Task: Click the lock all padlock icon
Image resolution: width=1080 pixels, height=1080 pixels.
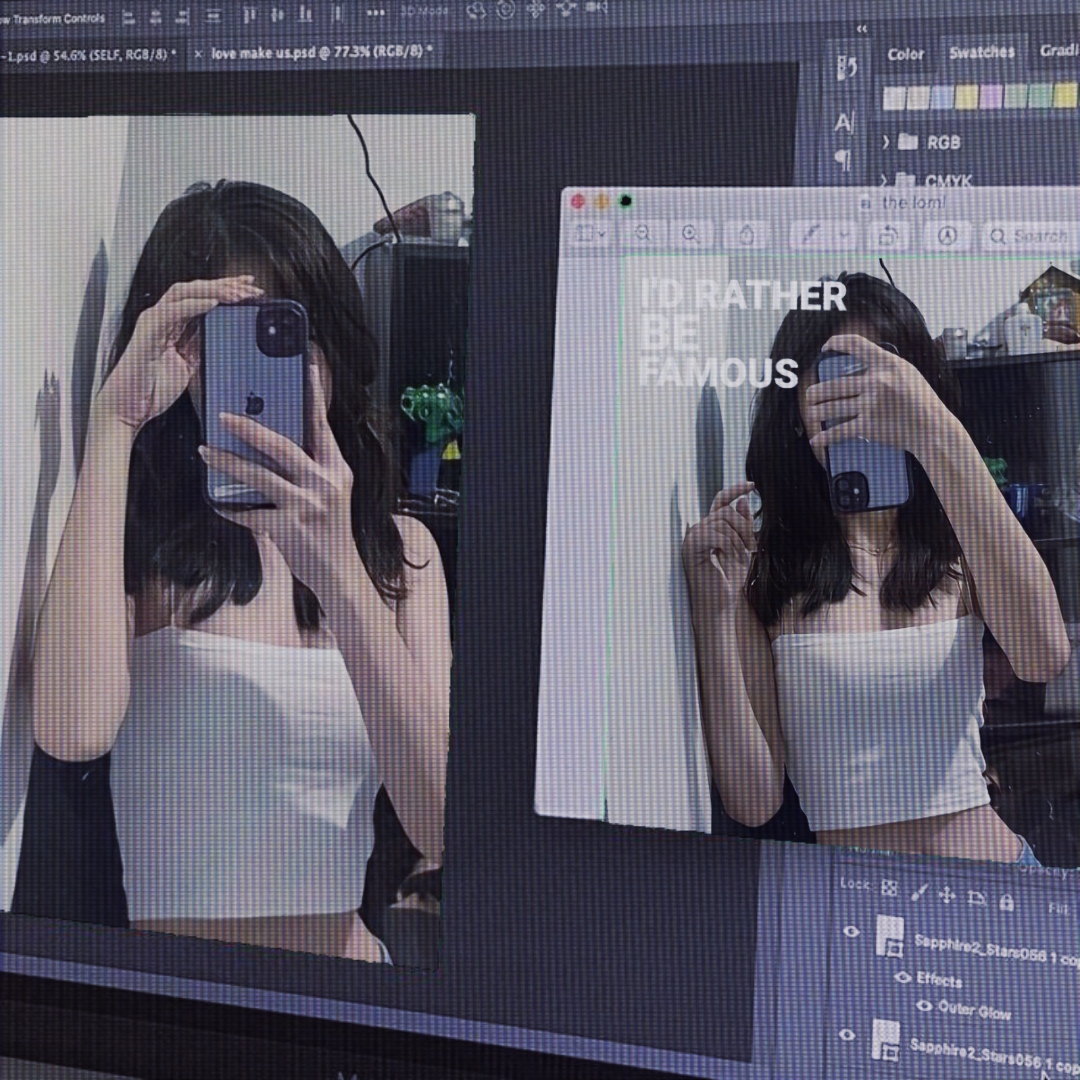Action: tap(1006, 902)
